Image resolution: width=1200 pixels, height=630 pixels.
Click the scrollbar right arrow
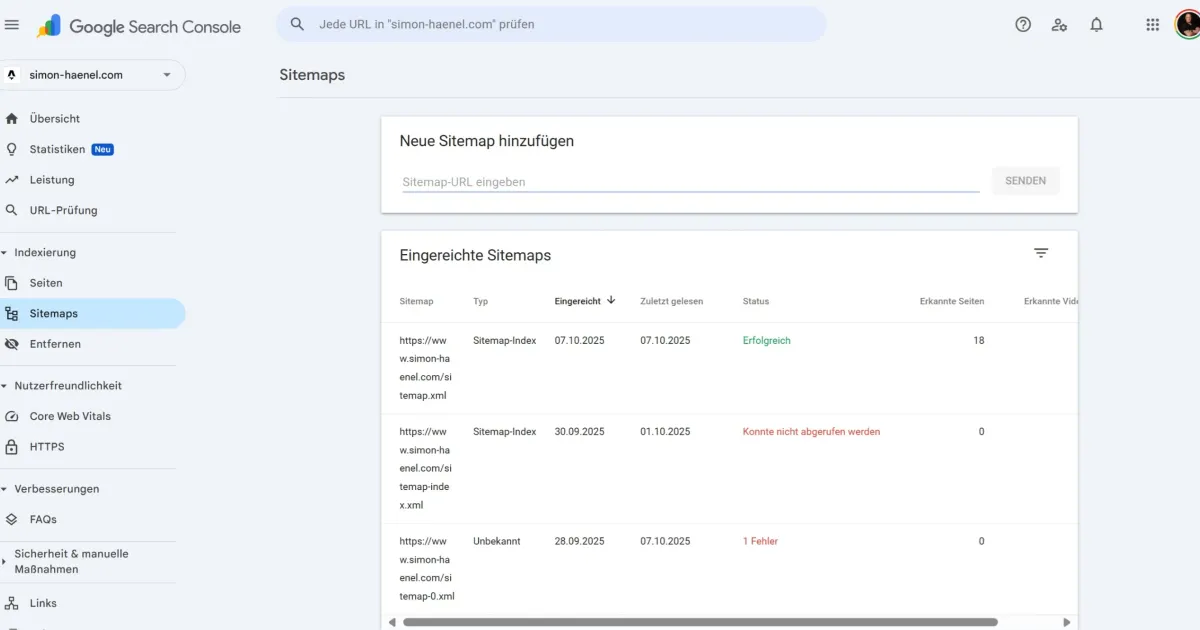point(1067,622)
